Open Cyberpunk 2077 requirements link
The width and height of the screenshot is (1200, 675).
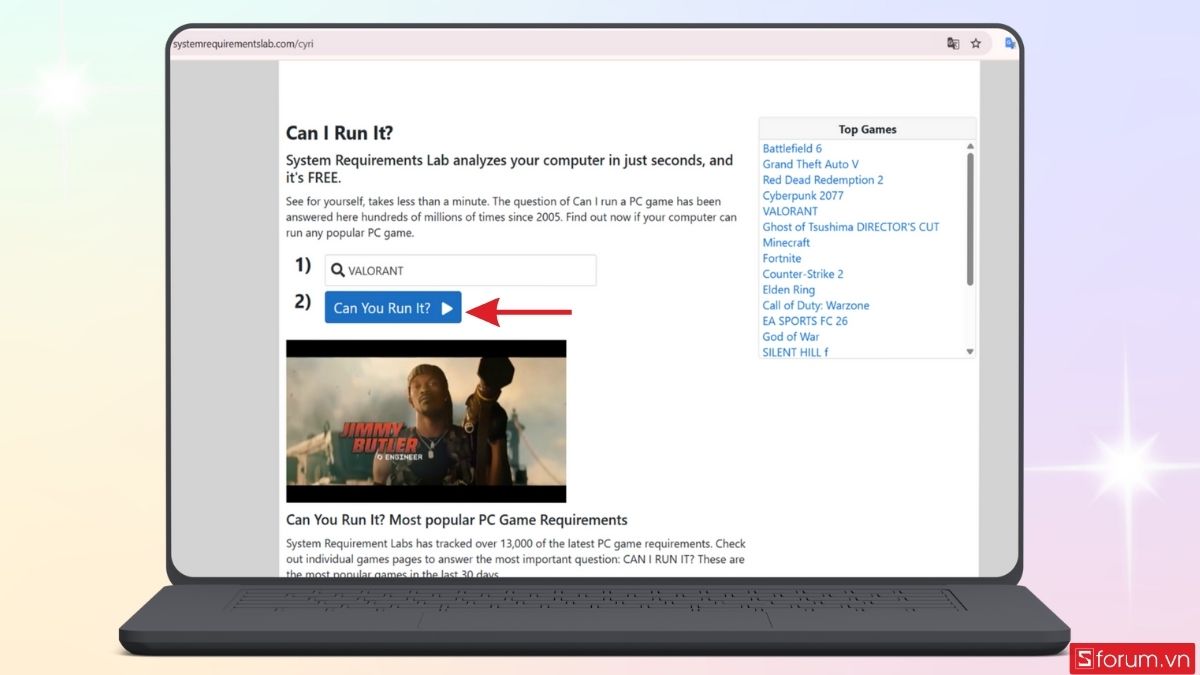point(802,196)
